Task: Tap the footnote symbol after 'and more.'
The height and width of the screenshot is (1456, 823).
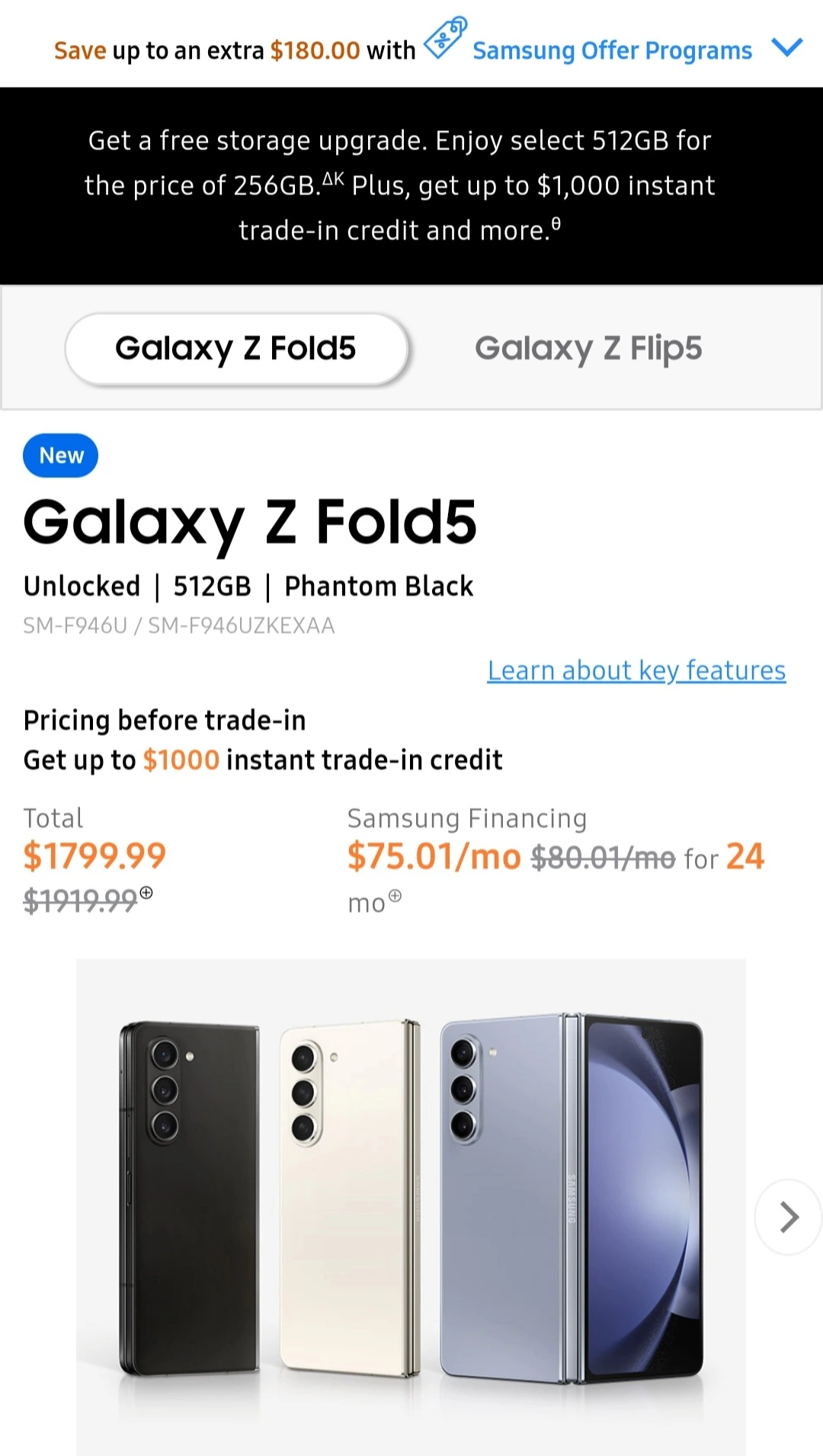Action: click(556, 224)
